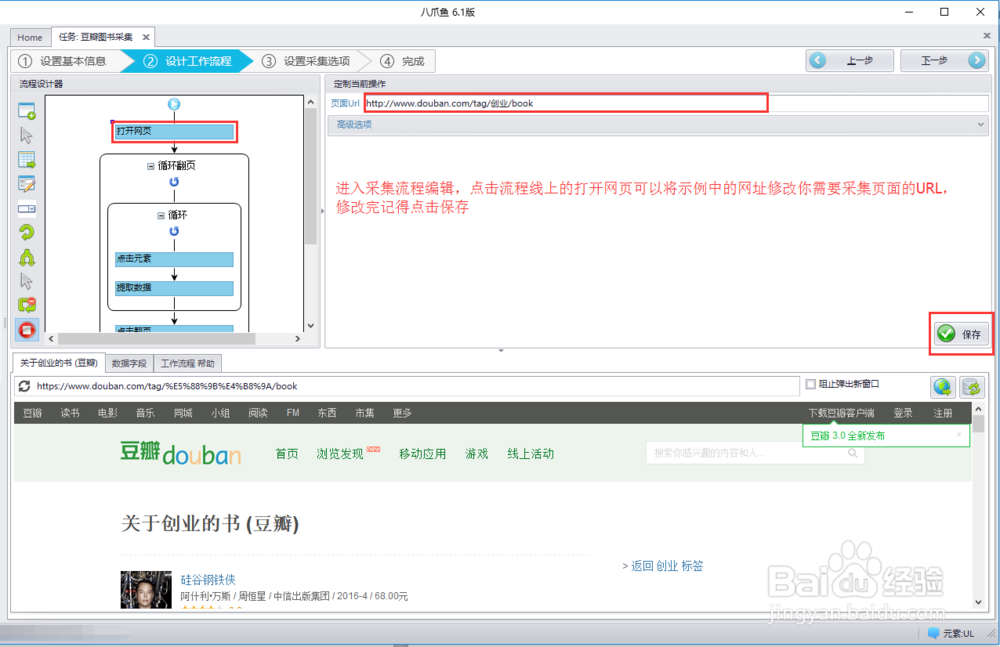Click douban search magnifier icon
This screenshot has height=647, width=1000.
(853, 453)
